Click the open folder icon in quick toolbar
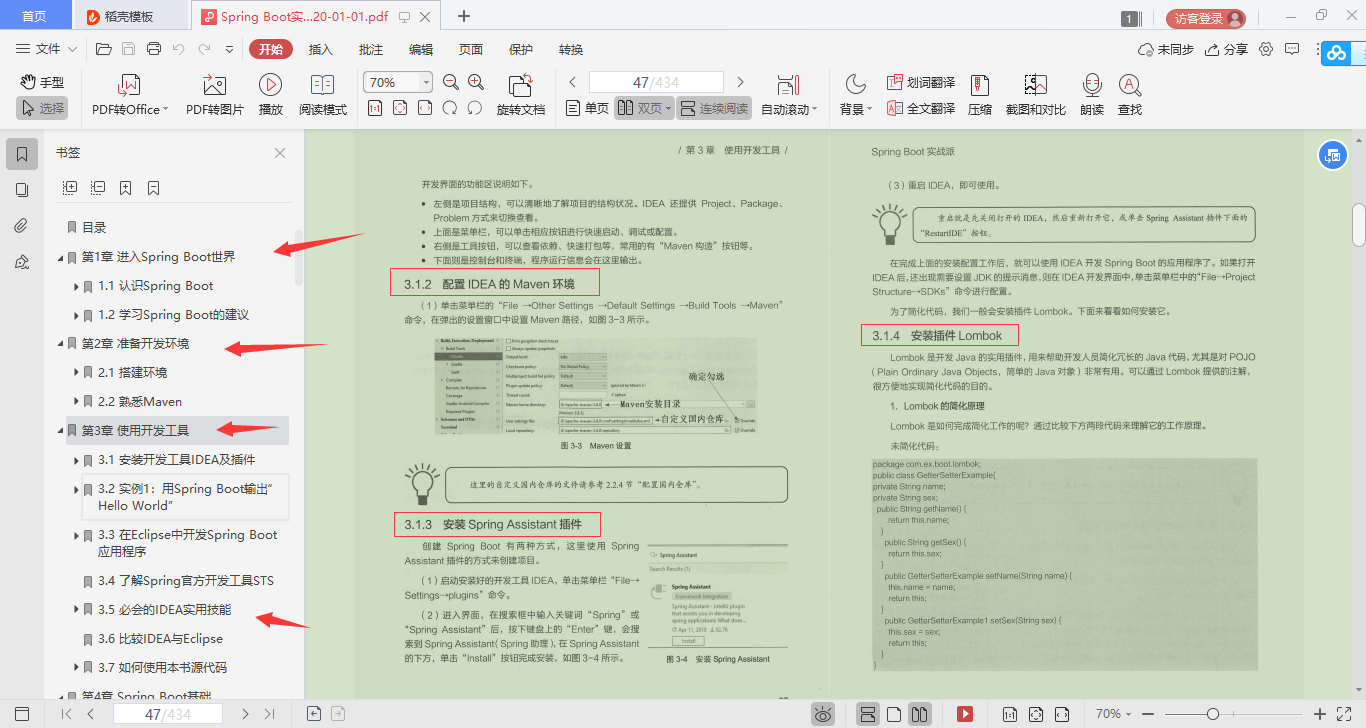 coord(103,49)
